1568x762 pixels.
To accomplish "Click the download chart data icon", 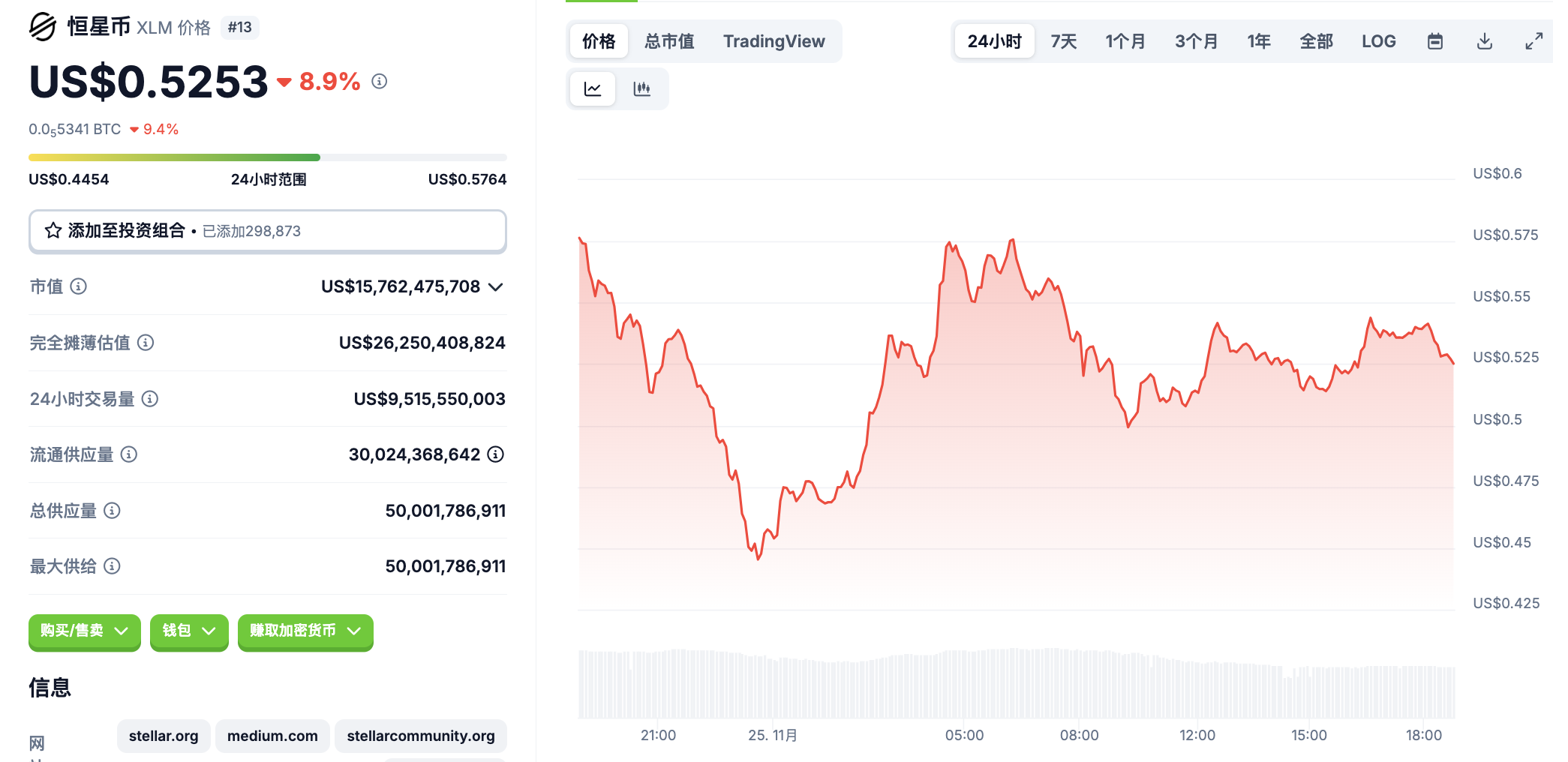I will [x=1484, y=41].
